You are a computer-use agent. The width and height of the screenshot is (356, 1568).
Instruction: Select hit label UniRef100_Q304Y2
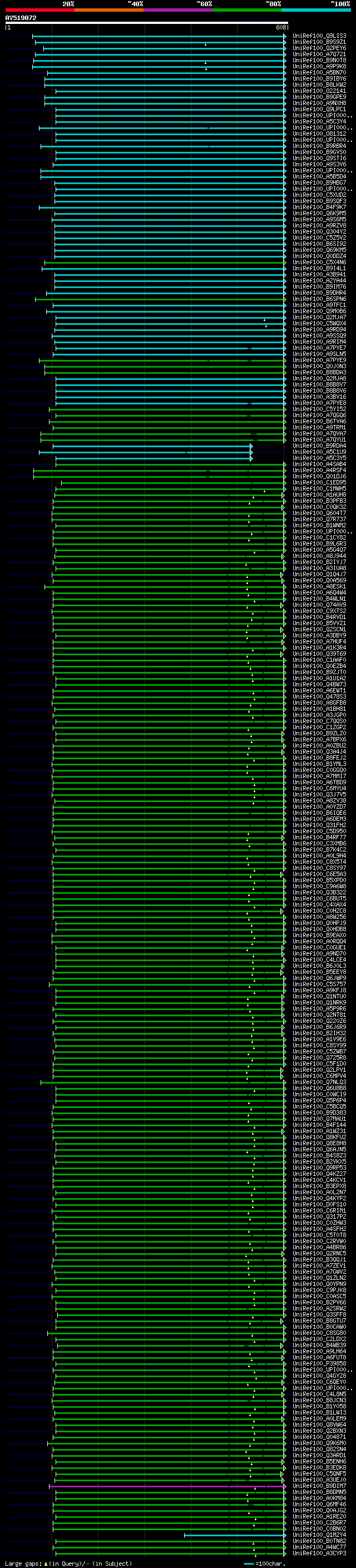pyautogui.click(x=319, y=231)
